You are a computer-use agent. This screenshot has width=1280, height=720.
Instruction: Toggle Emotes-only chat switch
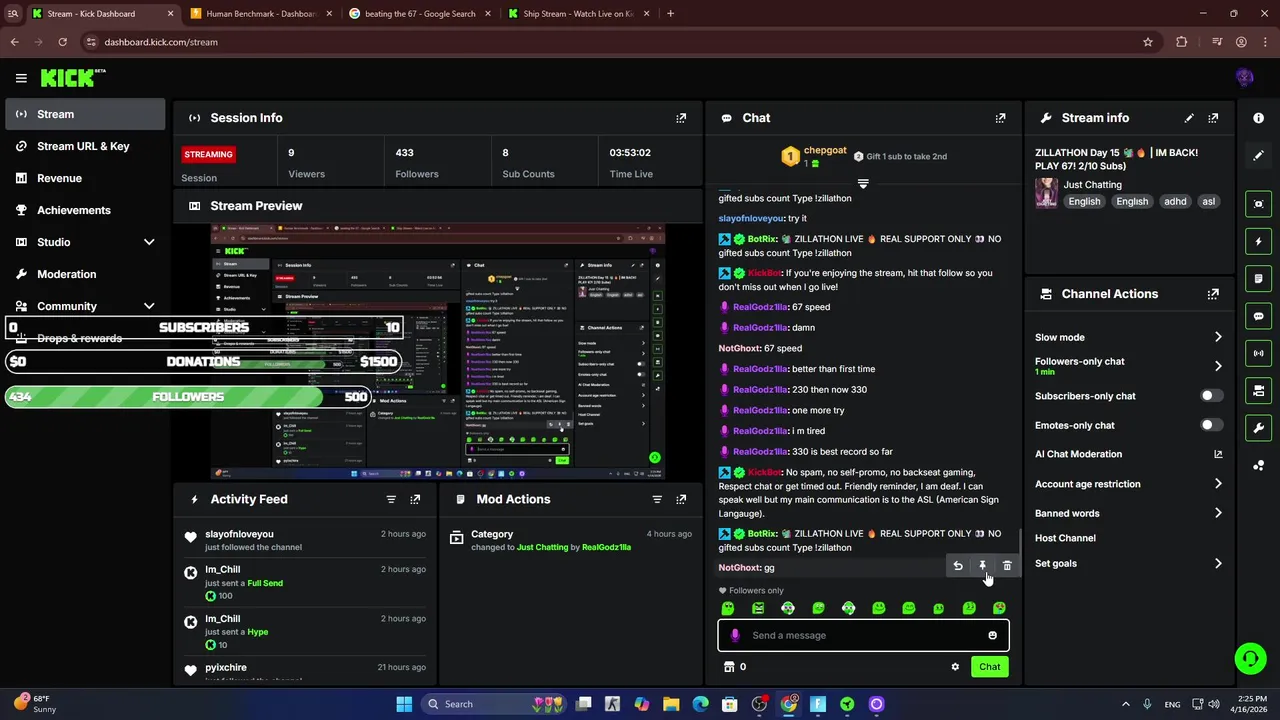tap(1211, 425)
